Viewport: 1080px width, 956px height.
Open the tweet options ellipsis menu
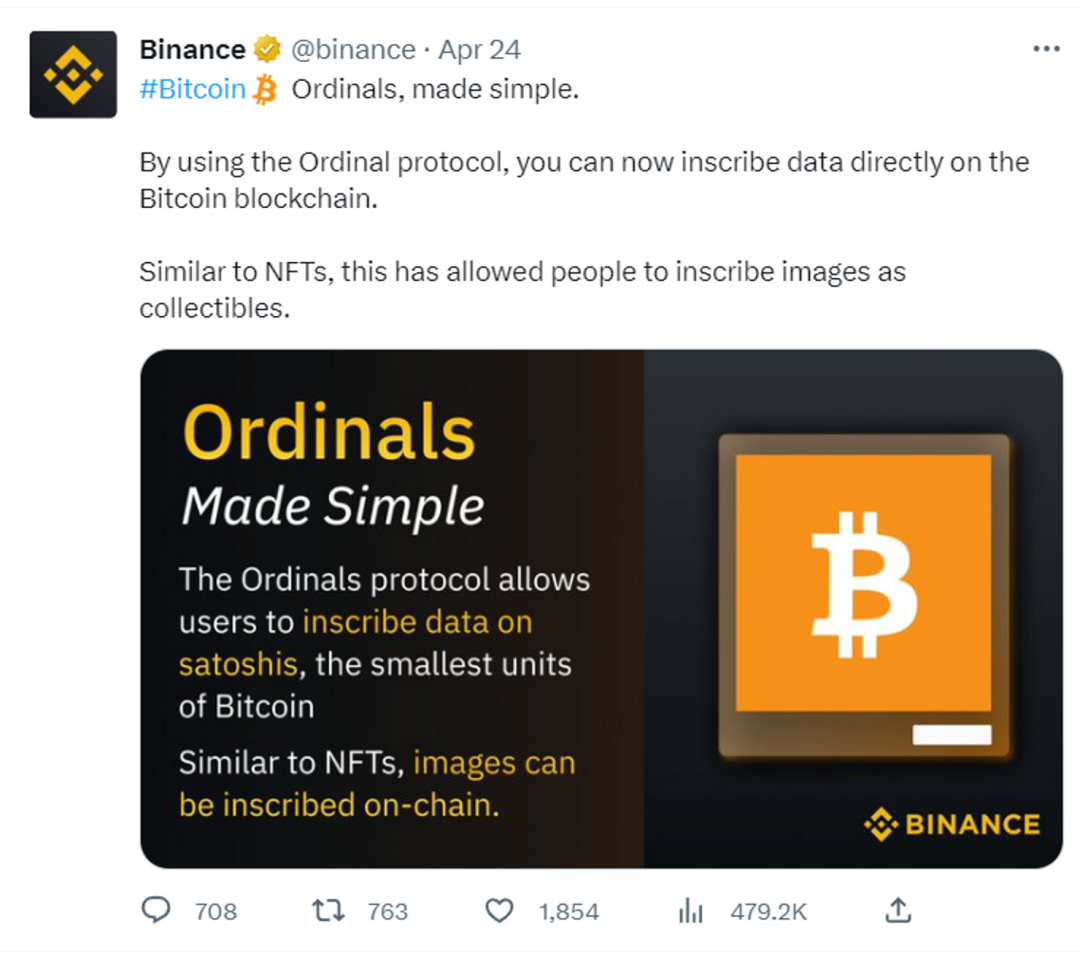(x=1046, y=46)
